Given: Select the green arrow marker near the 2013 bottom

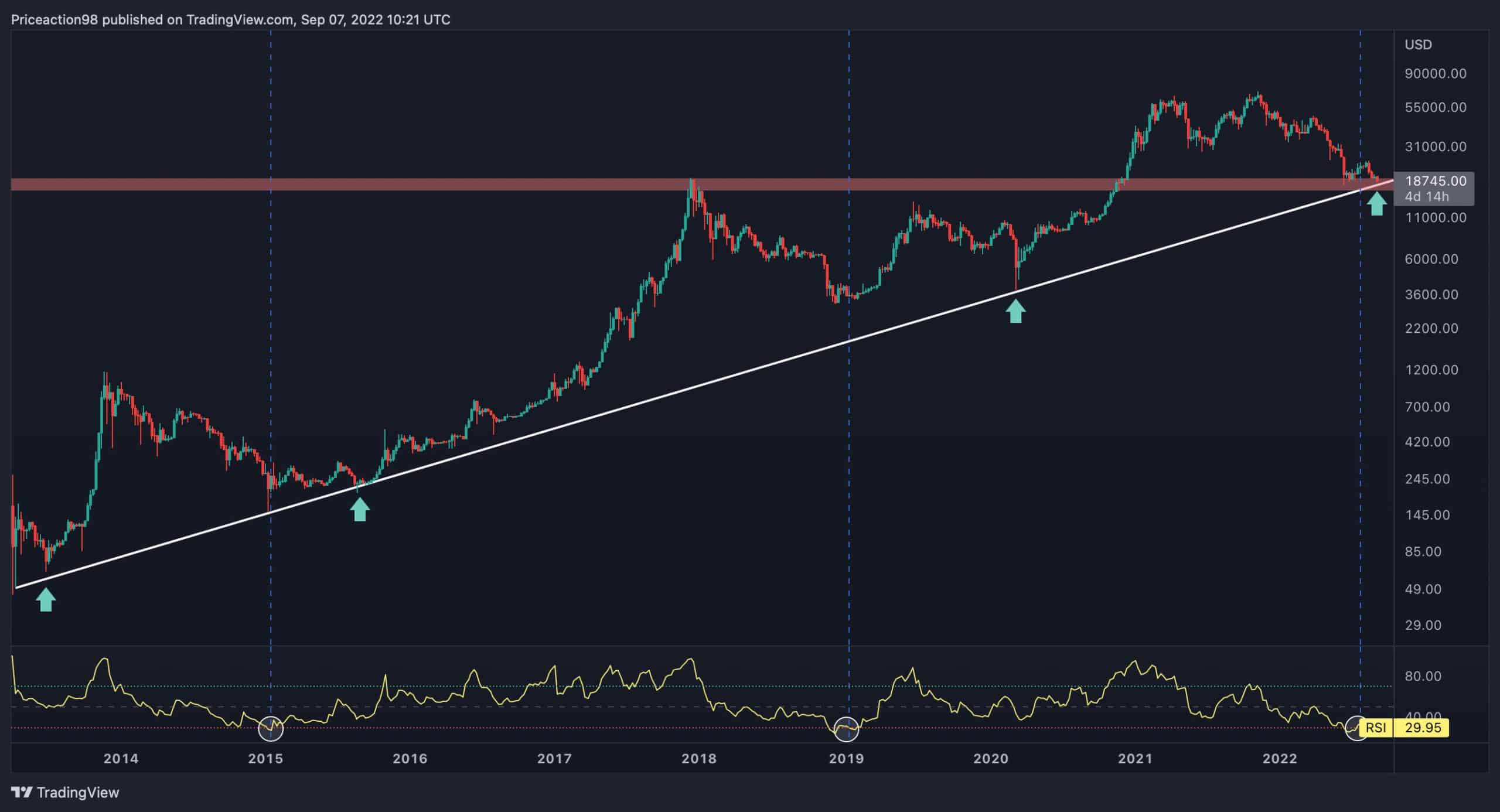Looking at the screenshot, I should click(46, 598).
